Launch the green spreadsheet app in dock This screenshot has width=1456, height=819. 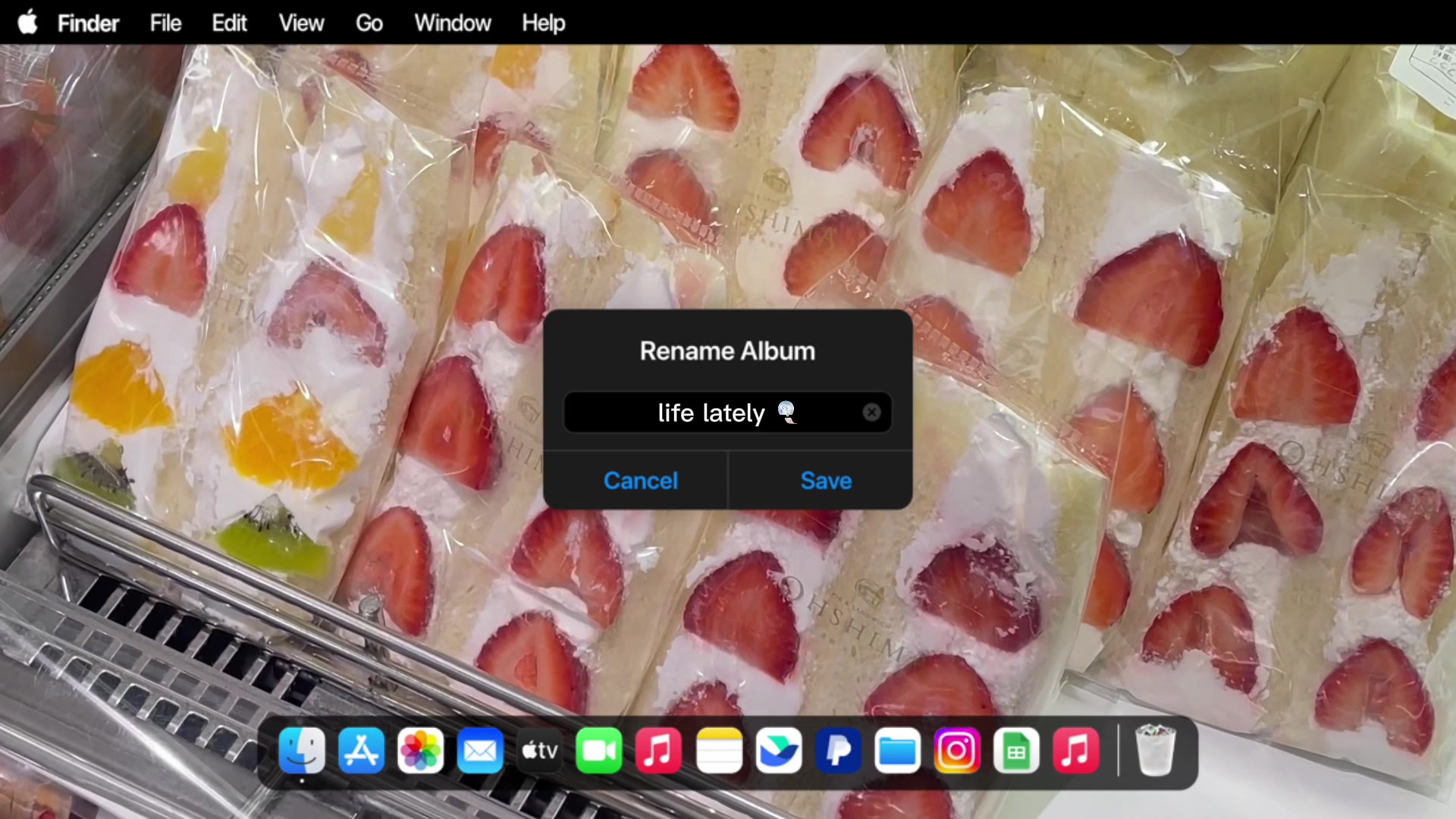[1016, 751]
